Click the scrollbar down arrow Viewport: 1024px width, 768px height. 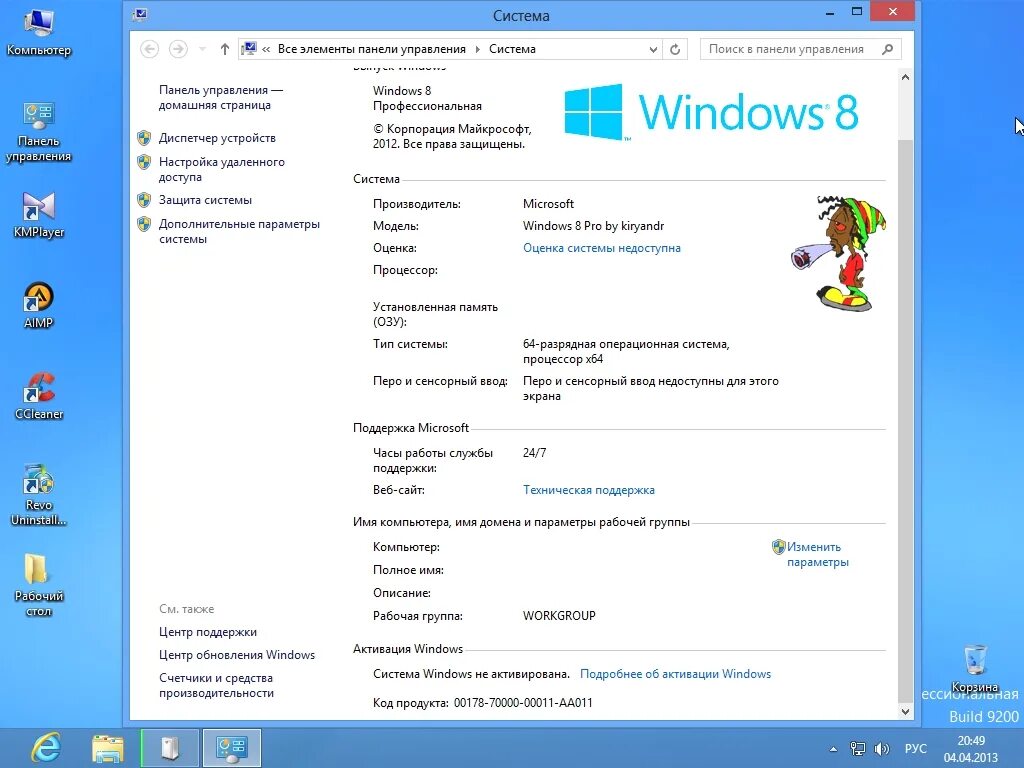905,712
